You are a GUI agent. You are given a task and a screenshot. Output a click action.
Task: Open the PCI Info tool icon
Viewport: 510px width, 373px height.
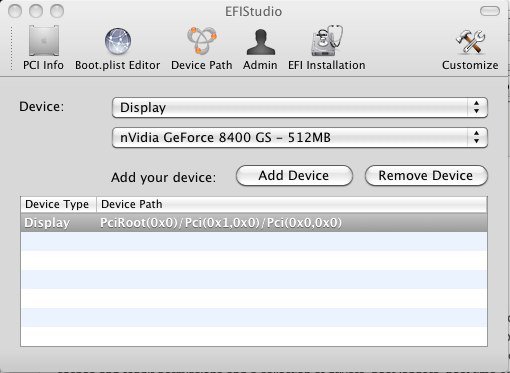[44, 41]
